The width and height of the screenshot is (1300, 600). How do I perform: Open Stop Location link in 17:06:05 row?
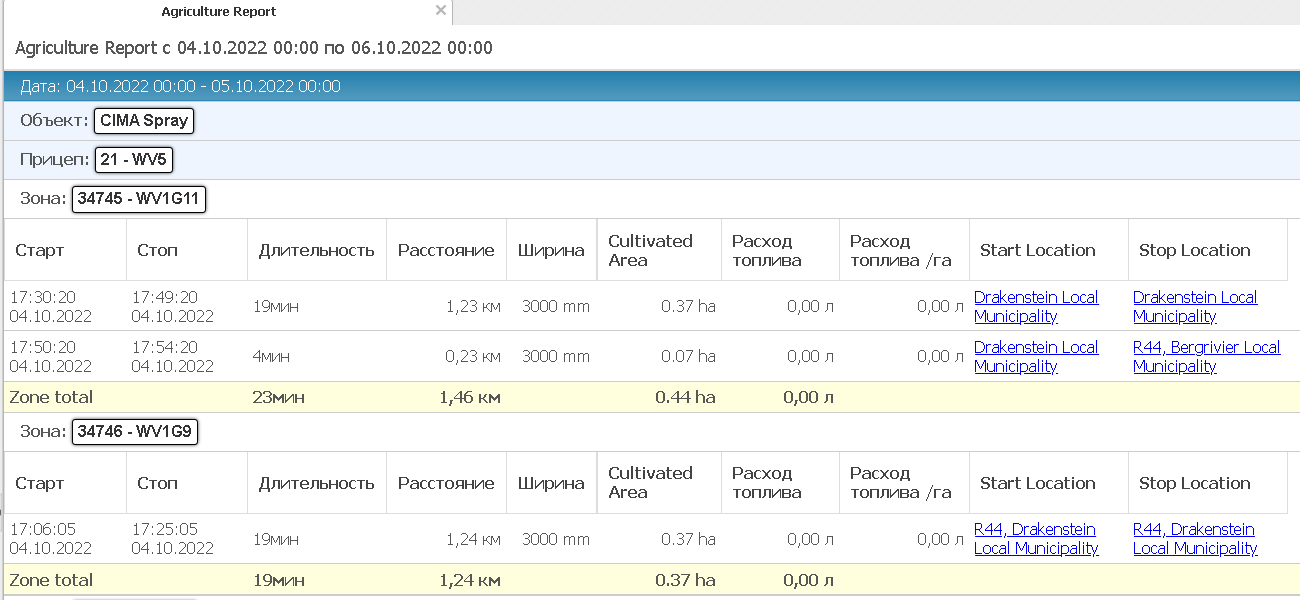(1194, 539)
